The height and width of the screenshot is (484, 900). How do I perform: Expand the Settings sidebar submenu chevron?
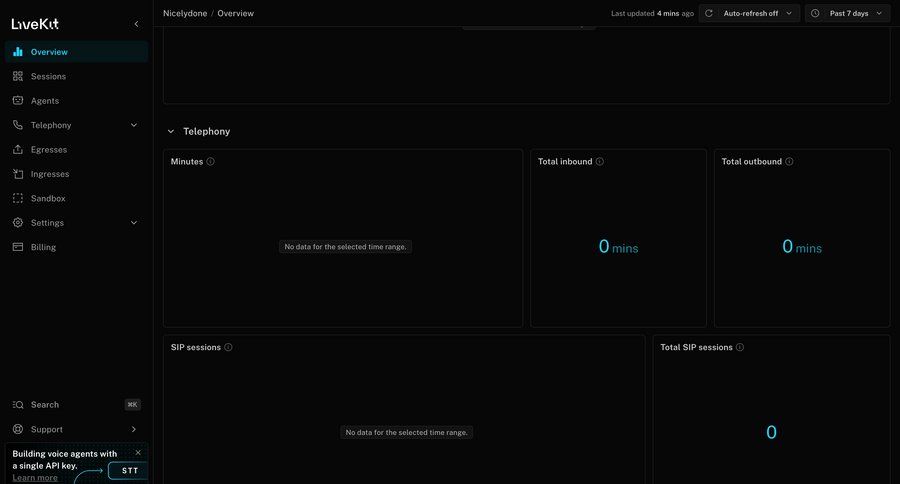134,223
